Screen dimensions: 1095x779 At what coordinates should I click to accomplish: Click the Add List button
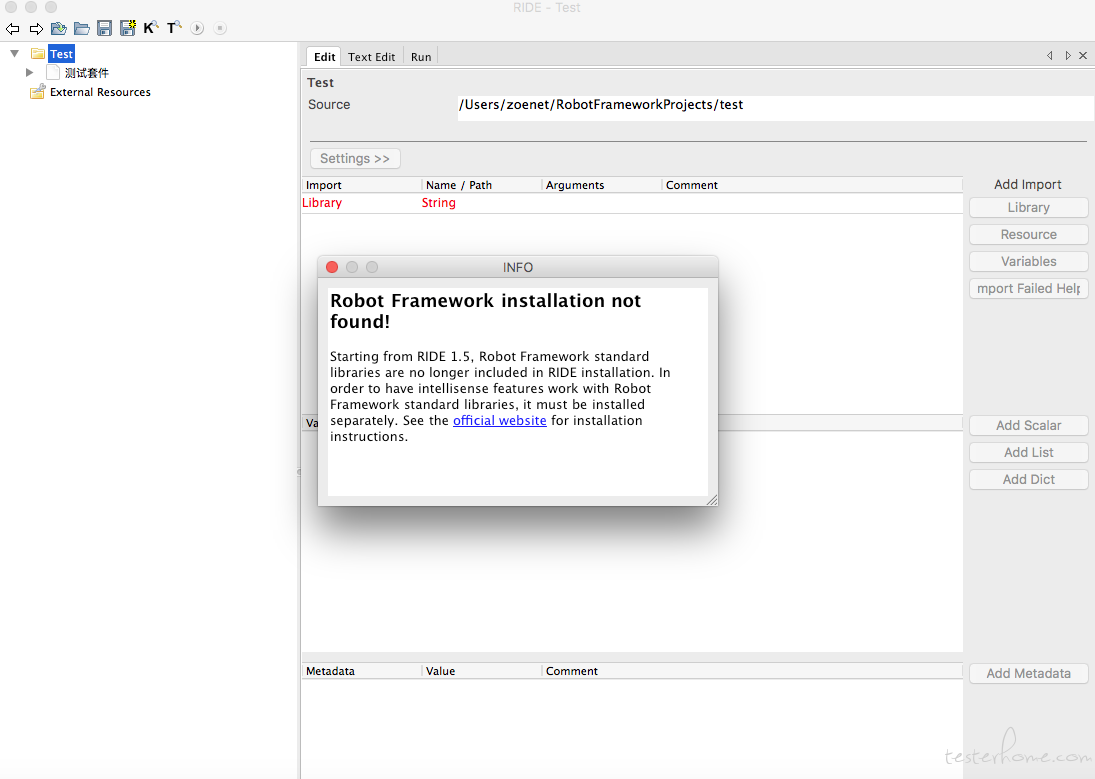click(x=1029, y=453)
